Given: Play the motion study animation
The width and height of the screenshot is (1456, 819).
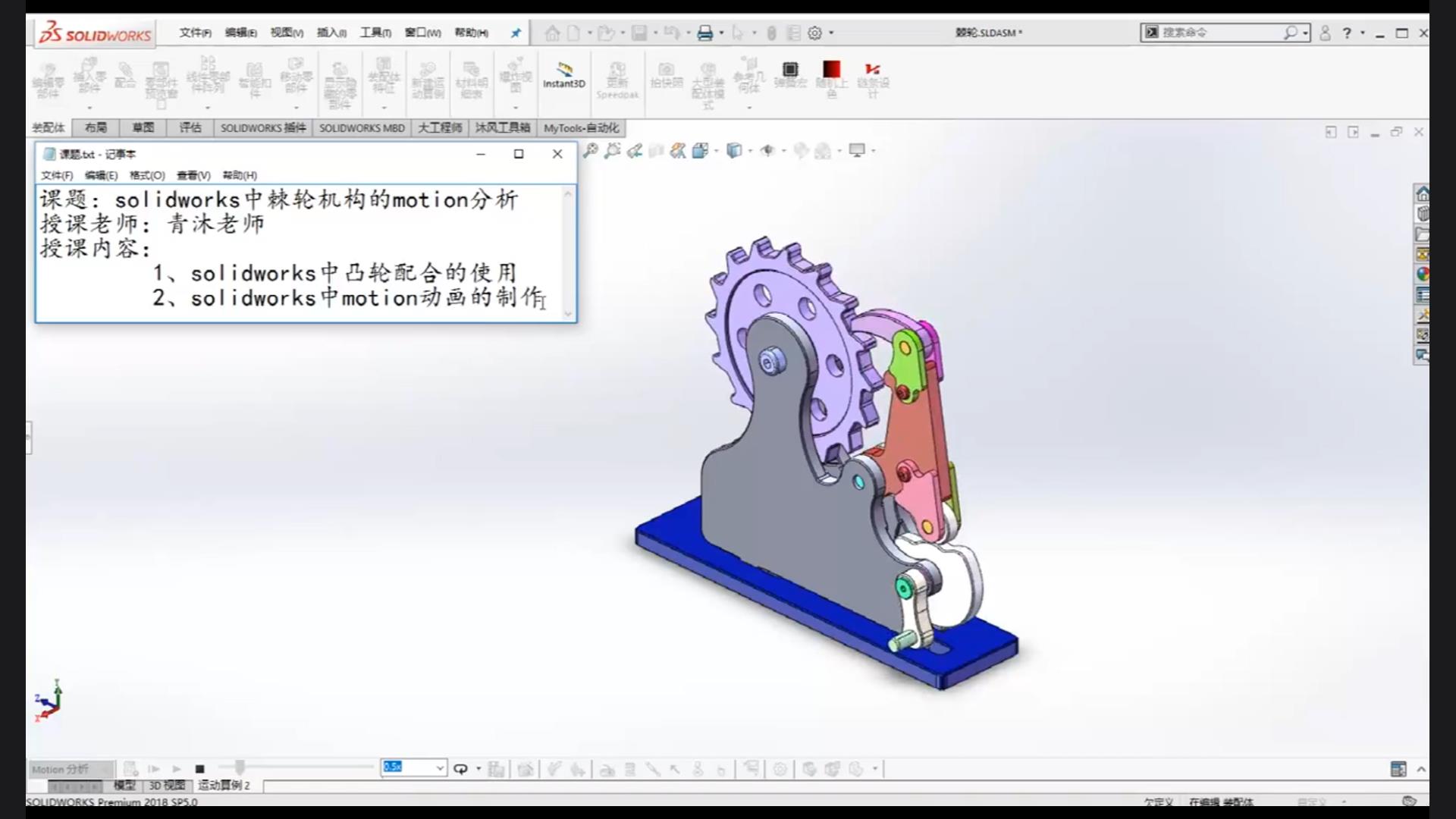Looking at the screenshot, I should [x=177, y=769].
